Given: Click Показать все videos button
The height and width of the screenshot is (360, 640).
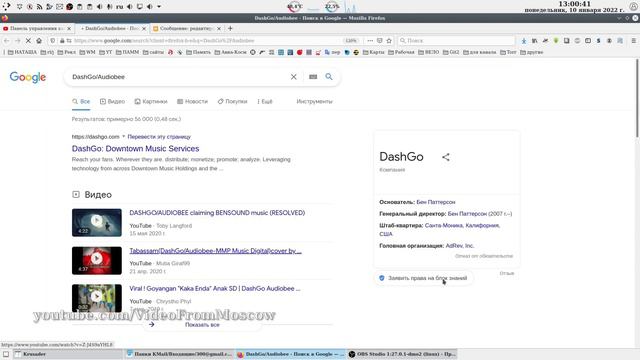Looking at the screenshot, I should (202, 324).
